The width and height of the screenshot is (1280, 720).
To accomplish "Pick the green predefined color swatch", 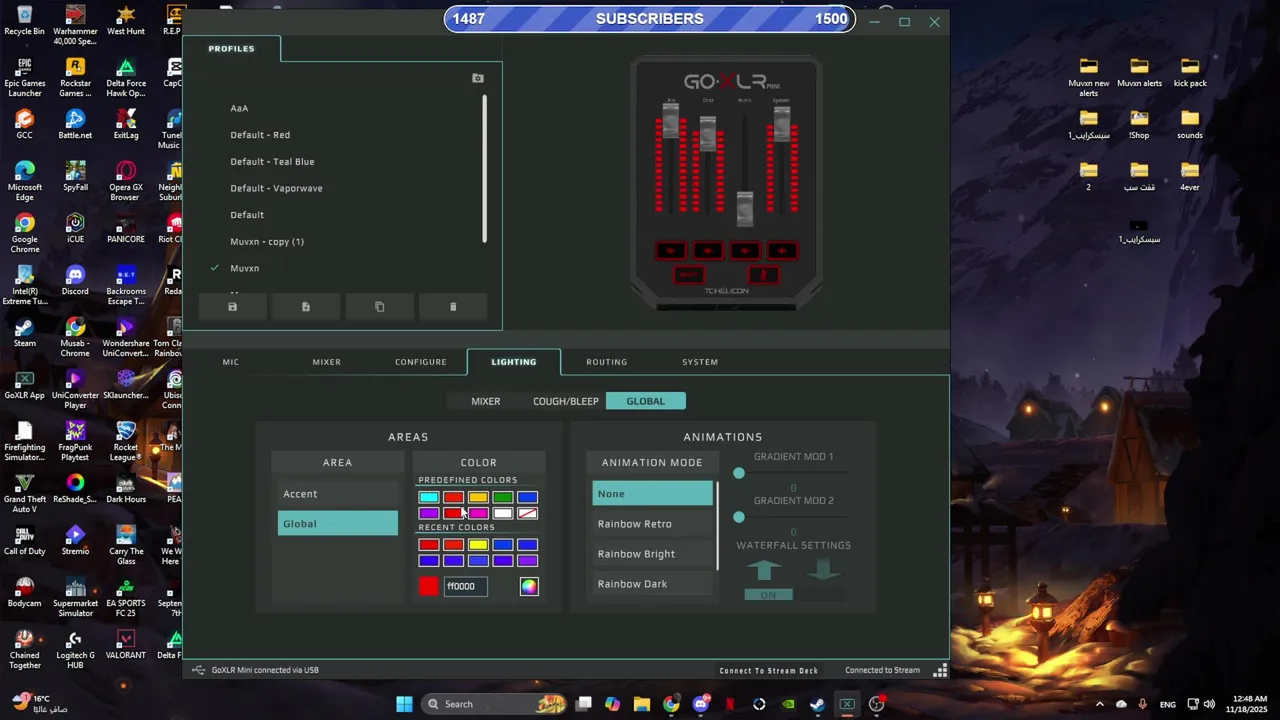I will [x=503, y=497].
